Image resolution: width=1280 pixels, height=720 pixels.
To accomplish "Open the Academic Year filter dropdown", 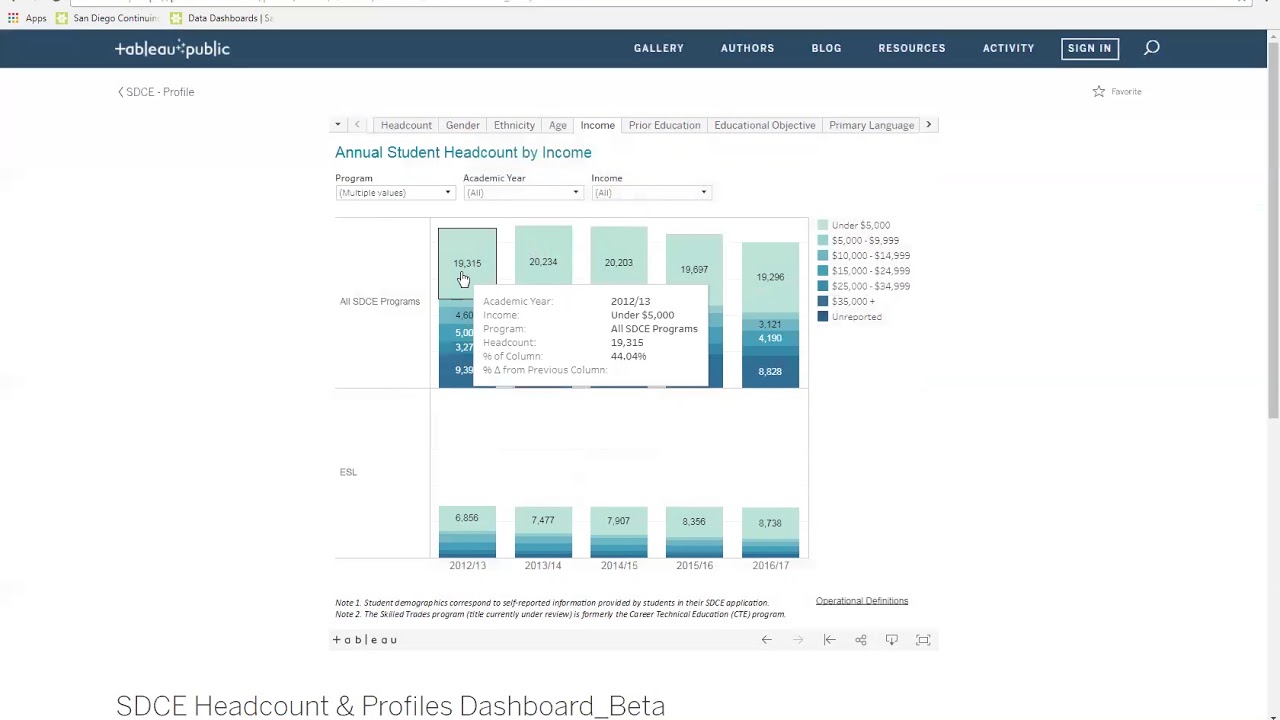I will [x=522, y=193].
